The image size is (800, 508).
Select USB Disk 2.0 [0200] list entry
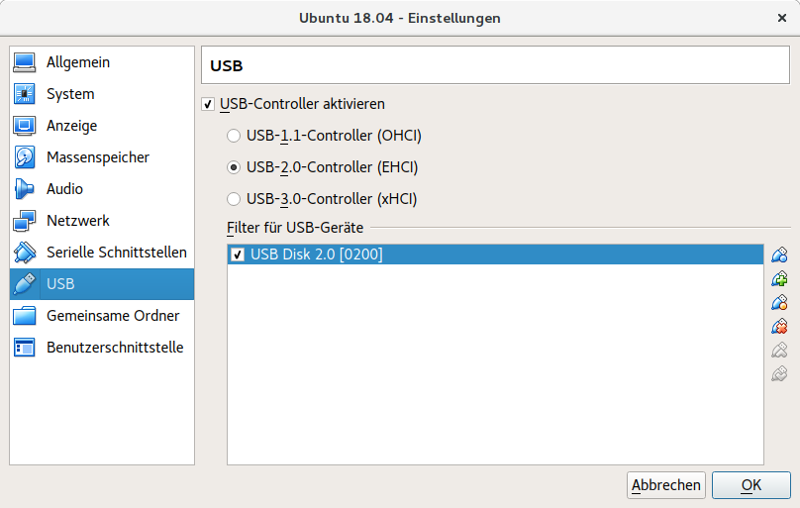[495, 255]
